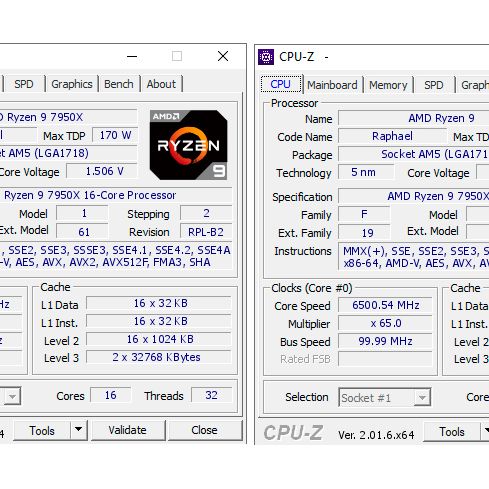Click Tools button in left window
The height and width of the screenshot is (489, 489).
[42, 431]
